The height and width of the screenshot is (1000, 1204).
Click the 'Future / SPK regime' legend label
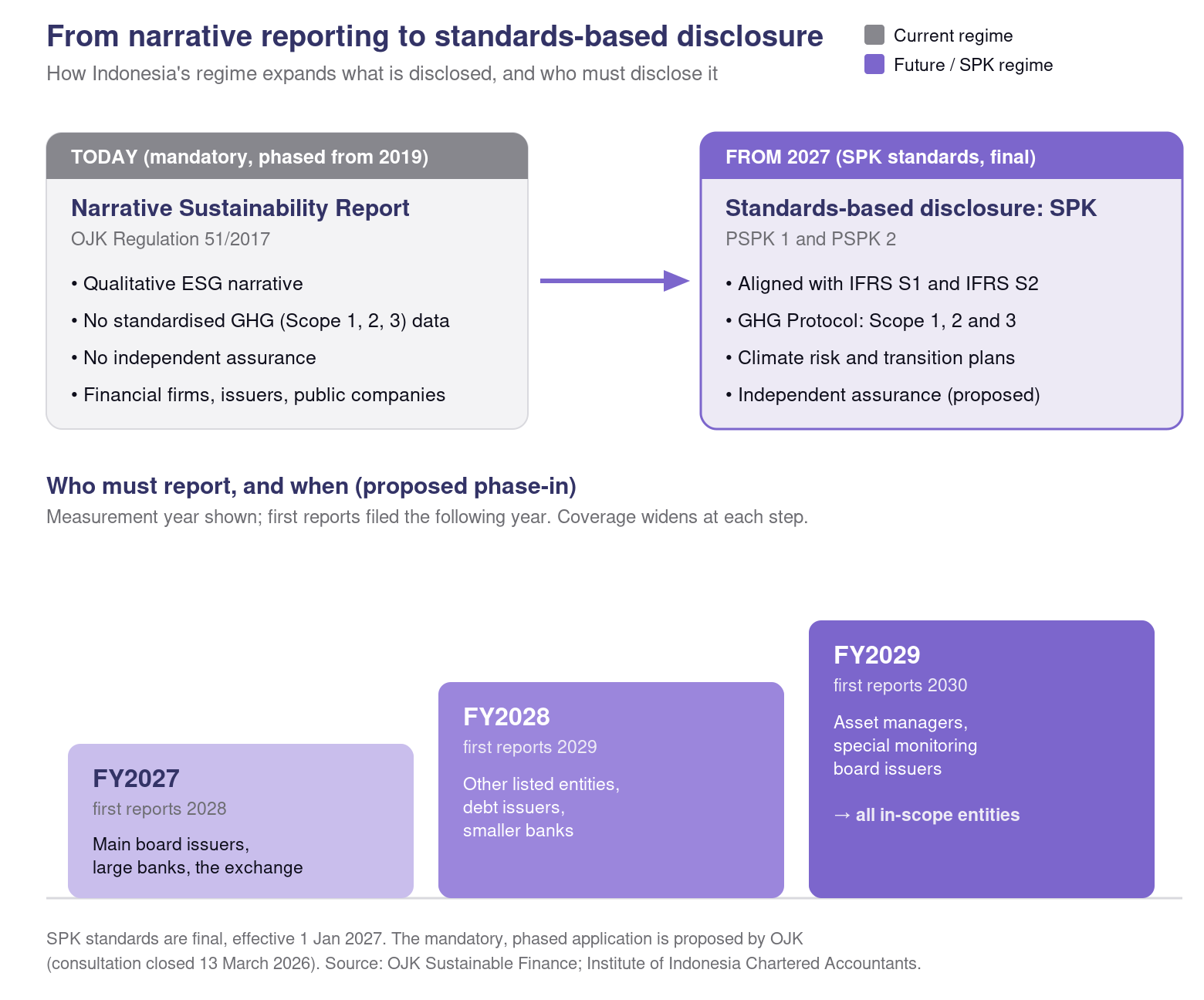973,65
